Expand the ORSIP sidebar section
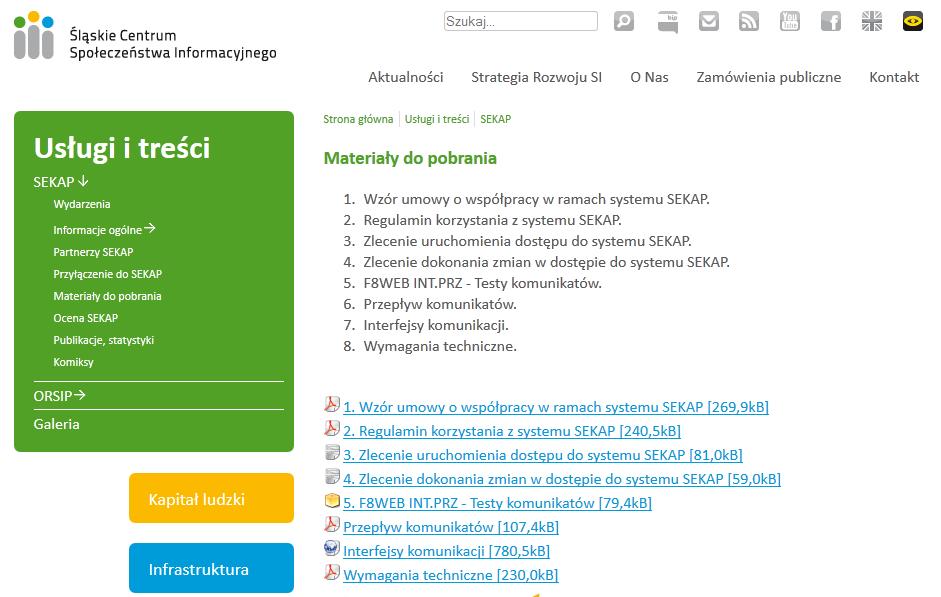This screenshot has height=597, width=941. click(59, 396)
